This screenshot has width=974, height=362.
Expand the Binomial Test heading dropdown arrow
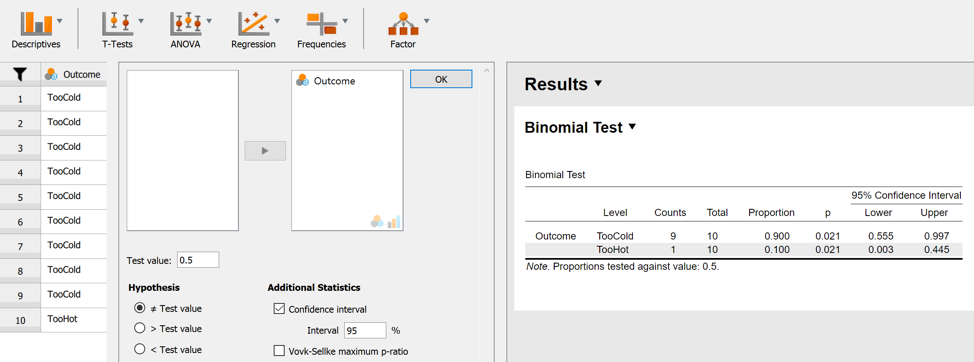point(632,127)
